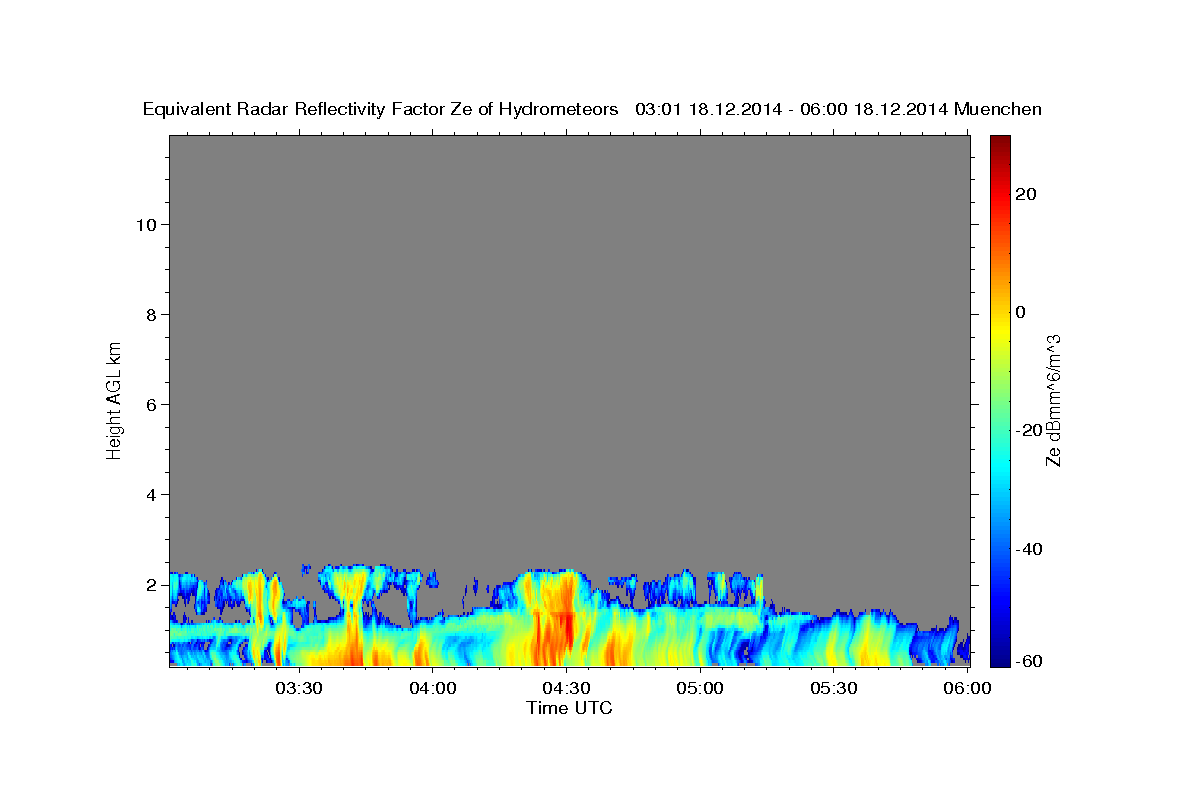Viewport: 1200px width, 800px height.
Task: Click the '03:30' time tick label
Action: (299, 689)
